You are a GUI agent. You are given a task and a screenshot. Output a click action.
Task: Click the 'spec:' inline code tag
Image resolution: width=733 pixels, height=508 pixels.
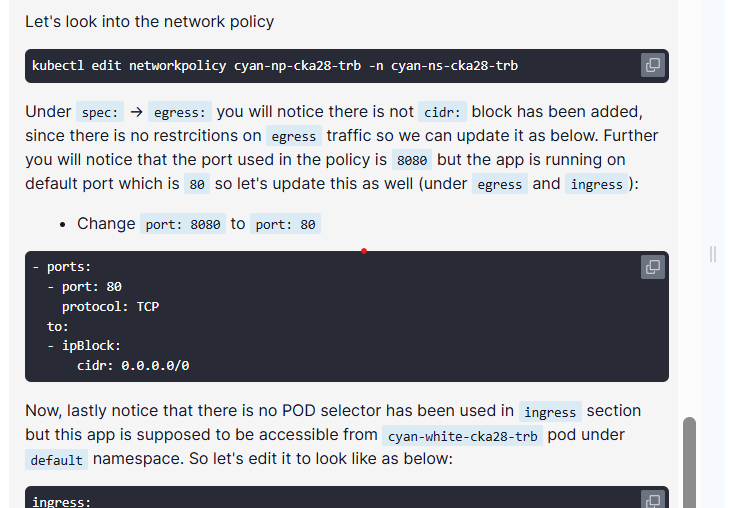tap(100, 112)
